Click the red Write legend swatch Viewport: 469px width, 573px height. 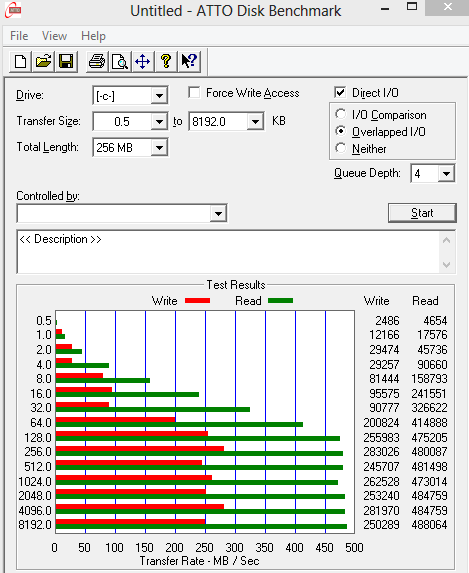tap(197, 300)
